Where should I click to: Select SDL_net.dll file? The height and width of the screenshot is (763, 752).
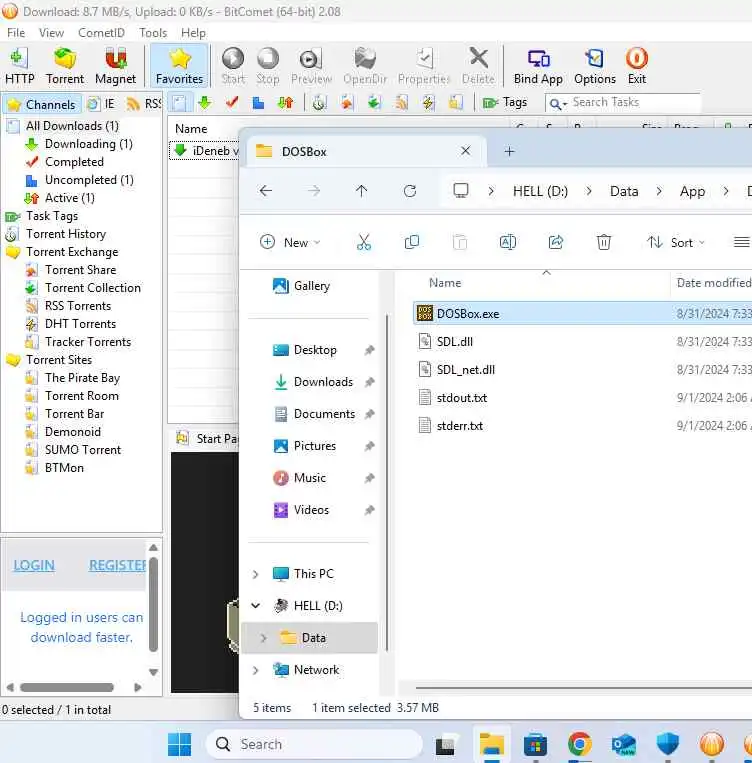[x=582, y=370]
